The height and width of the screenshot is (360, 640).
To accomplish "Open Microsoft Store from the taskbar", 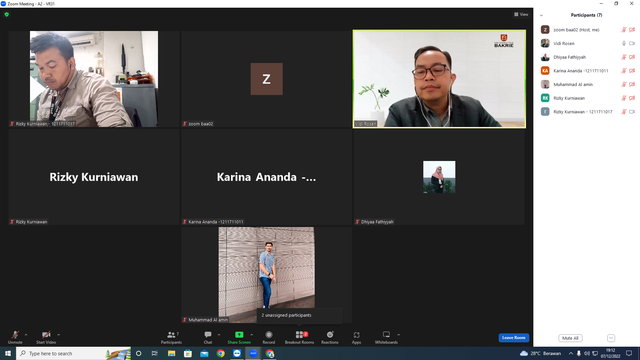I will [x=188, y=353].
